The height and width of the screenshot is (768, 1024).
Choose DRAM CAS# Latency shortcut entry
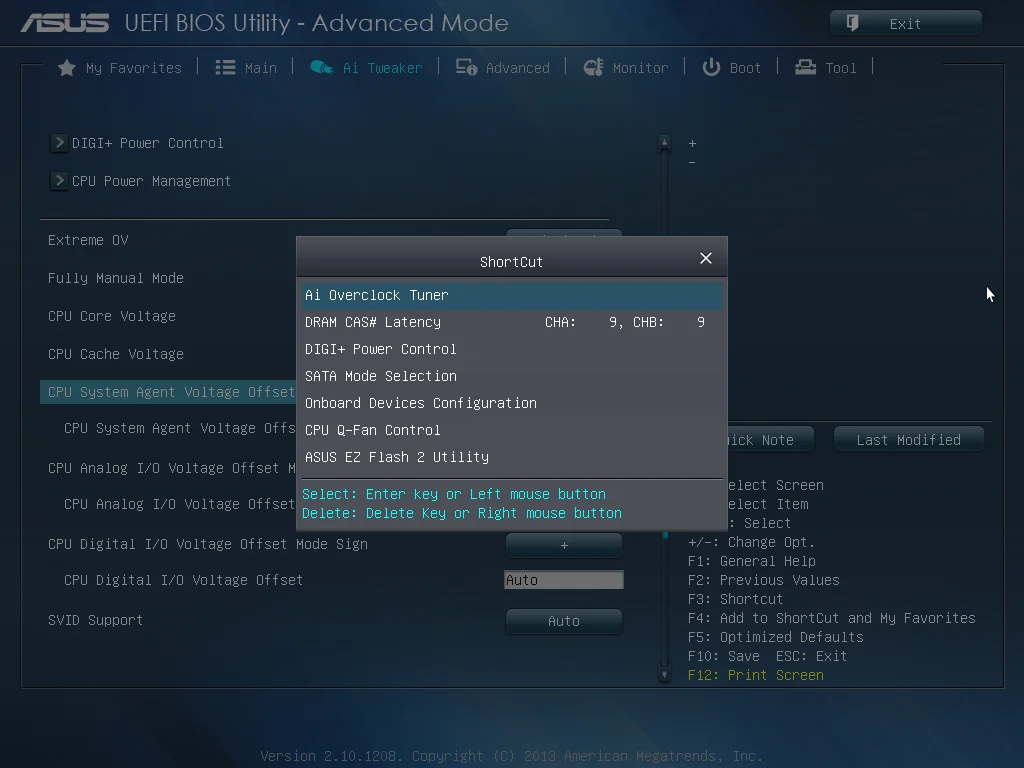pos(512,322)
